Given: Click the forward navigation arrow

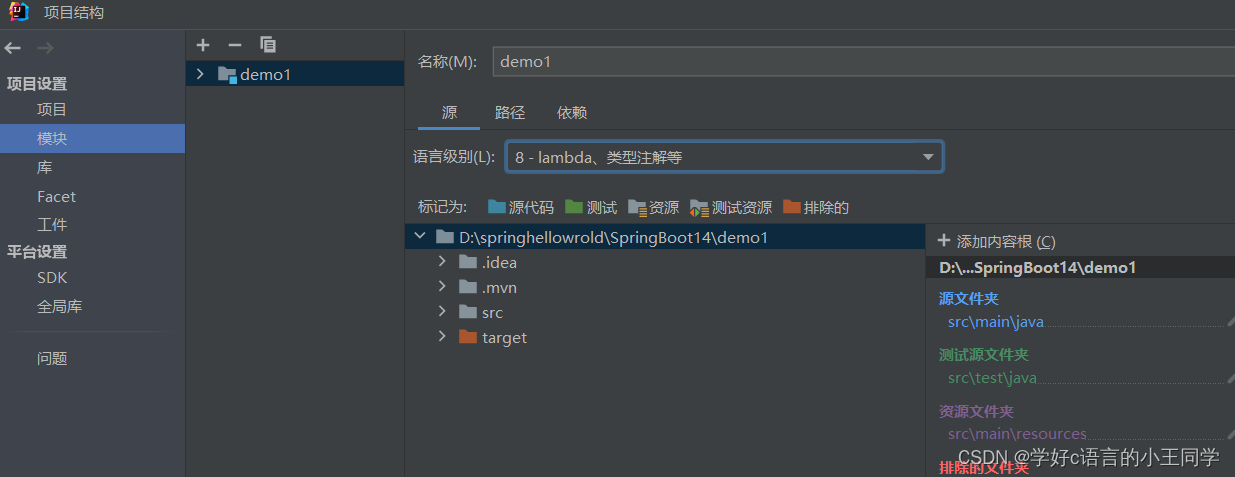Looking at the screenshot, I should [45, 48].
